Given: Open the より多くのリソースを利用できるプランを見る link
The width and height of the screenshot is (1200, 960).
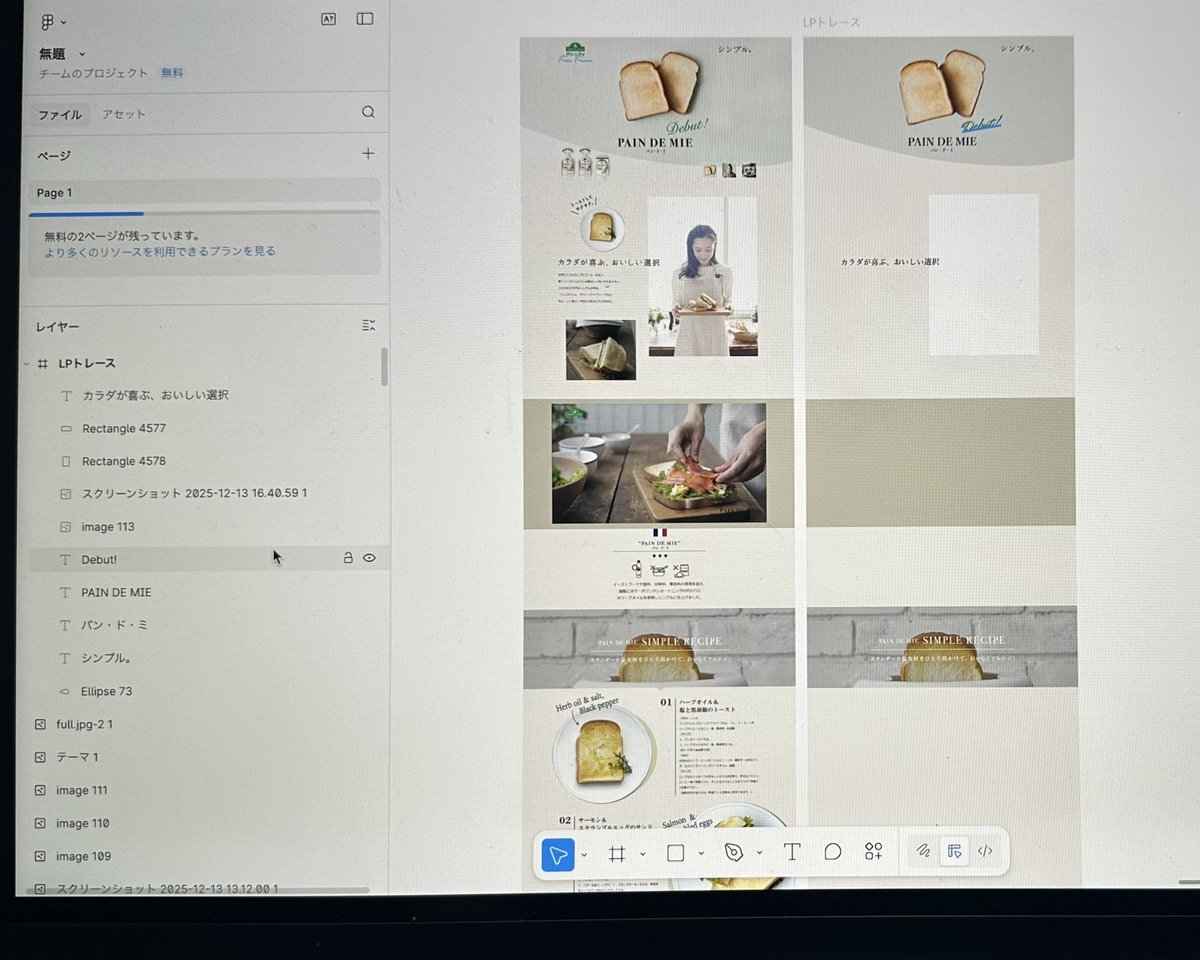Looking at the screenshot, I should [160, 251].
